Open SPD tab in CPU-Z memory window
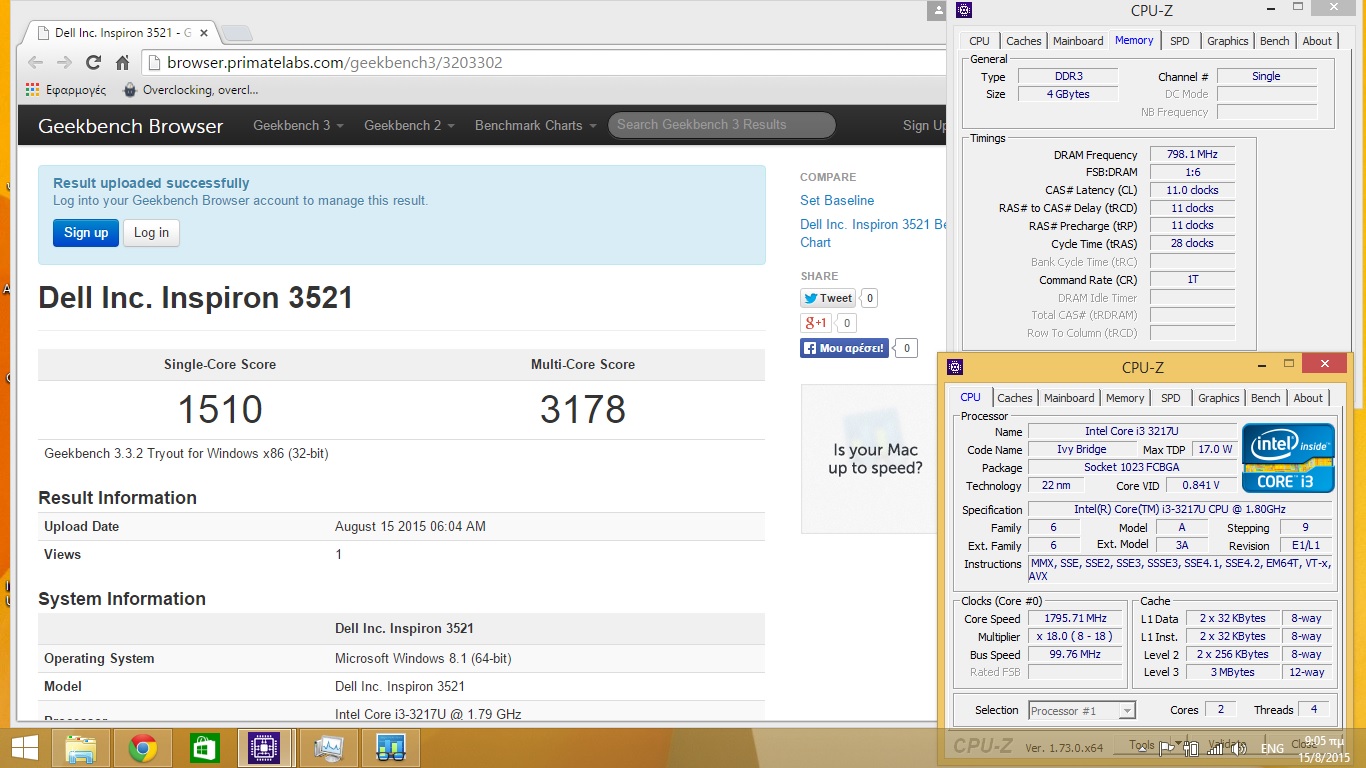Screen dimensions: 1366x768 (1180, 41)
